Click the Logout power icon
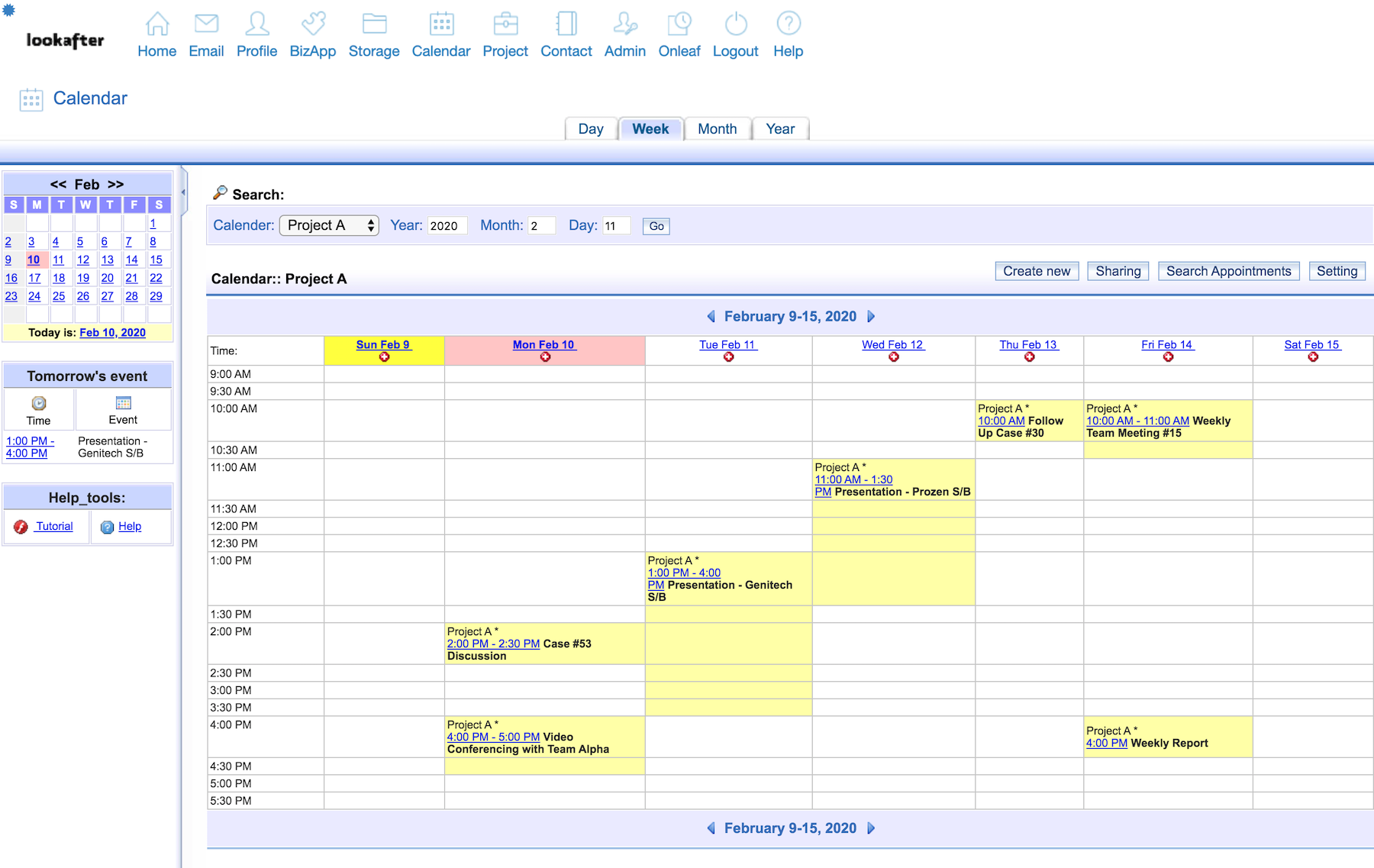Viewport: 1374px width, 868px height. click(x=735, y=24)
